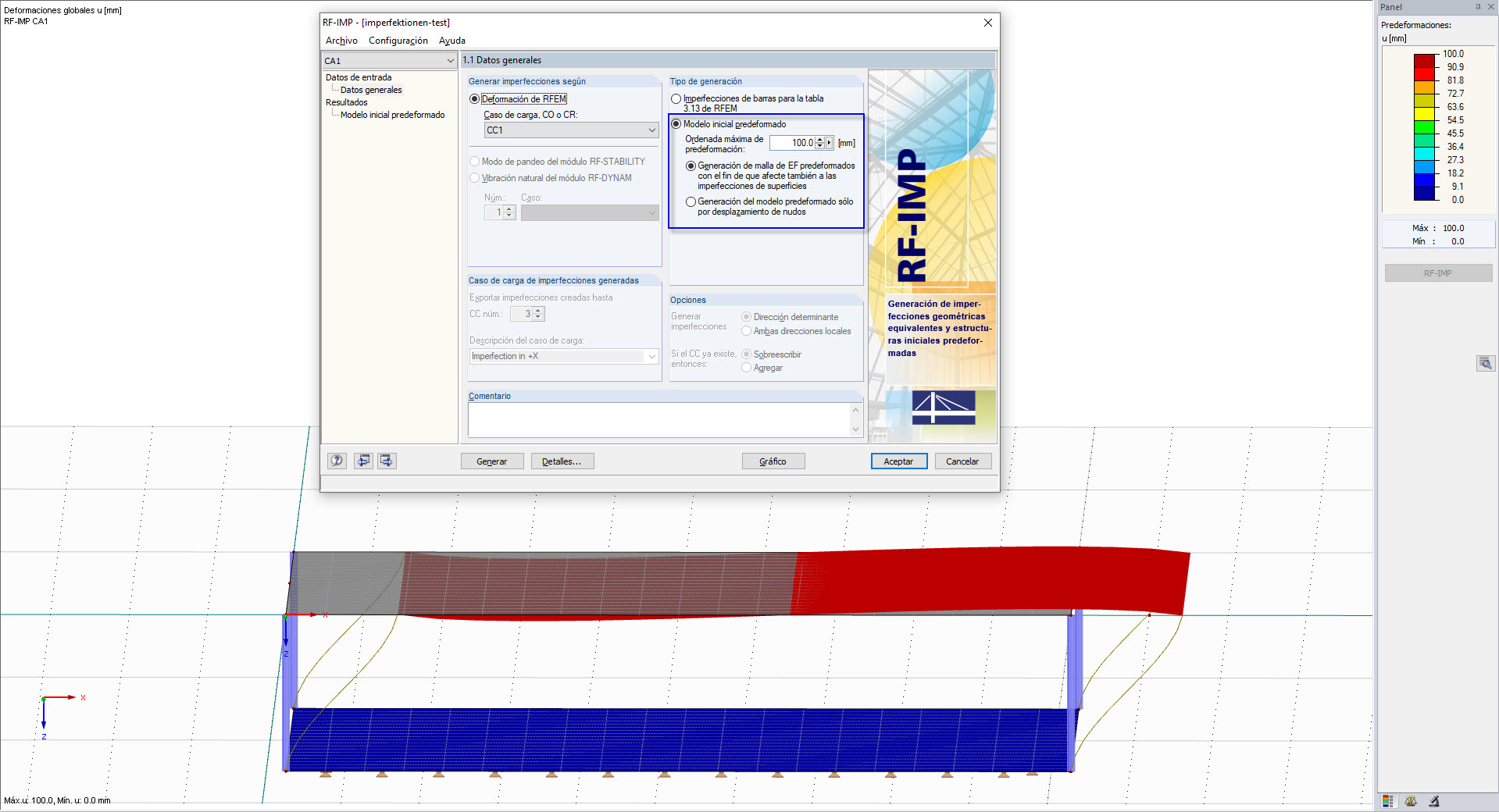Select Modelo inicial predeformado tree item

[x=392, y=115]
